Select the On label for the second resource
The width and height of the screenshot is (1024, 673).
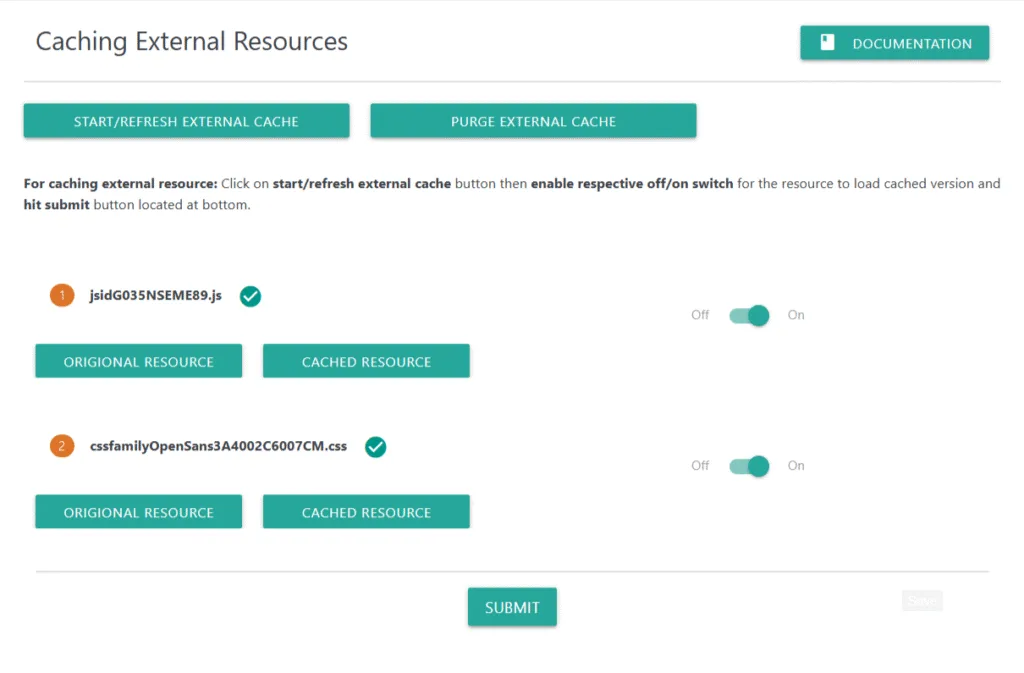(796, 466)
